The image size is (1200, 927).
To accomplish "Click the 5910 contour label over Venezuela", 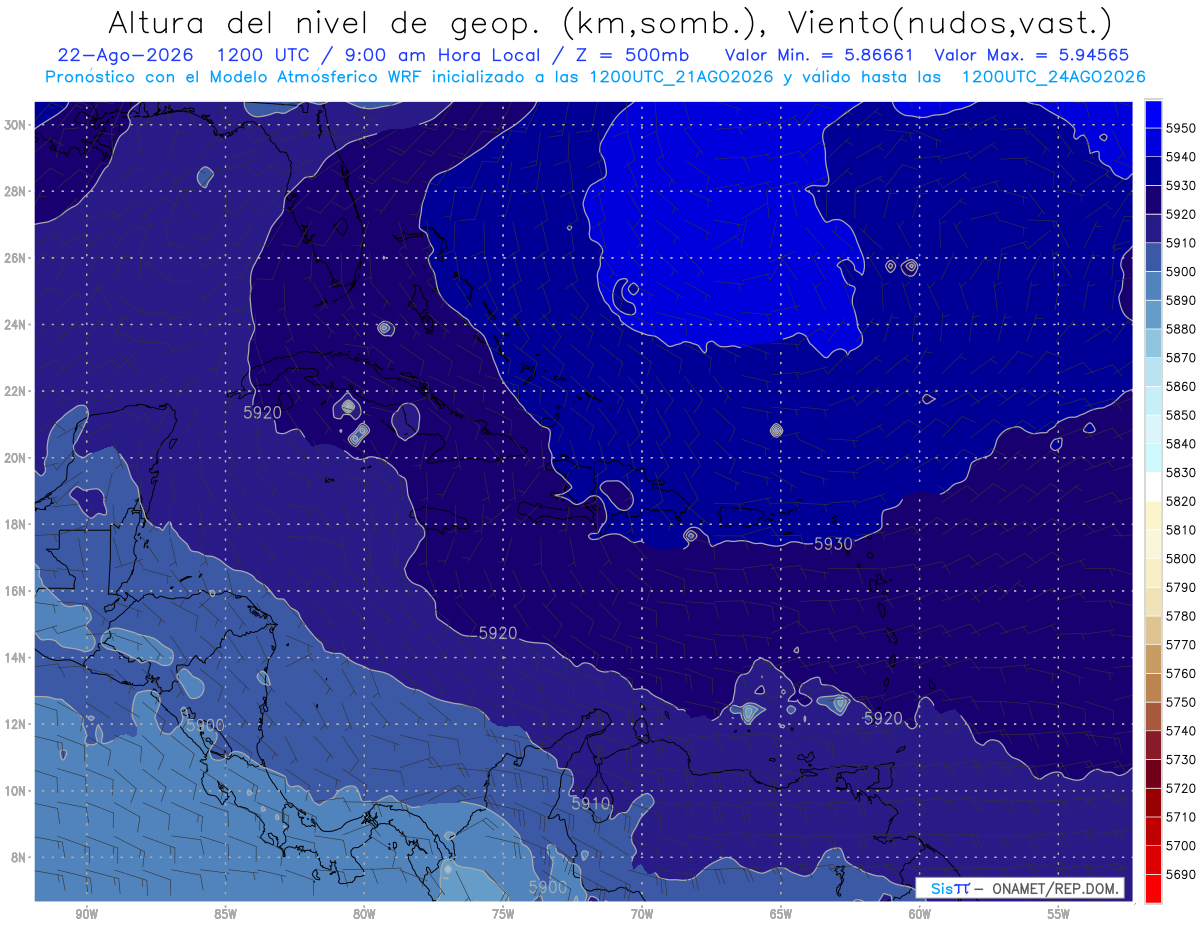I will point(591,803).
